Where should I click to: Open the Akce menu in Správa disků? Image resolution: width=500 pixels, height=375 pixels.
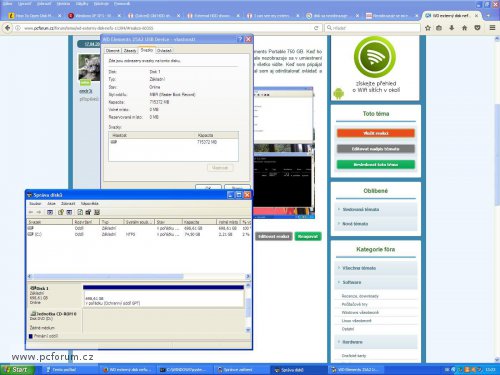[51, 203]
